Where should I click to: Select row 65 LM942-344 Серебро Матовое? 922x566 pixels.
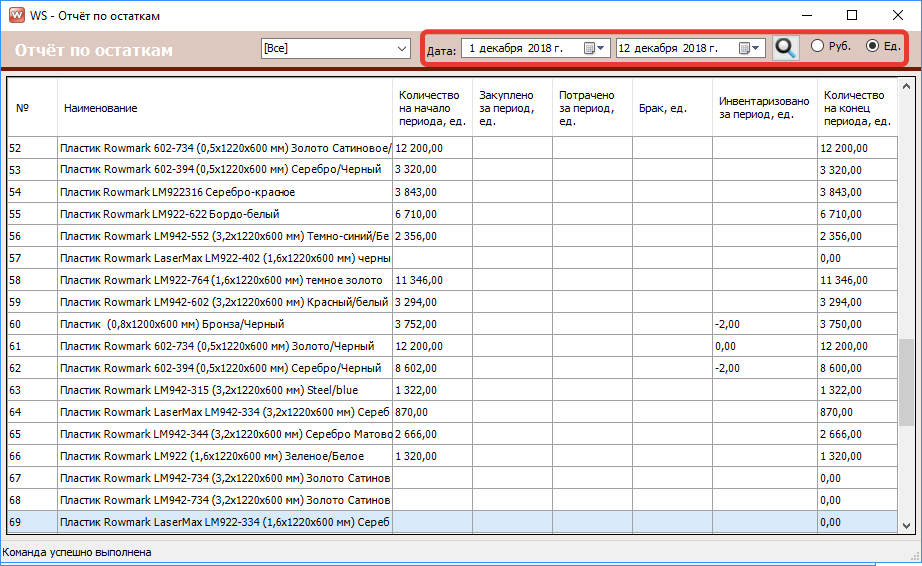pos(453,434)
